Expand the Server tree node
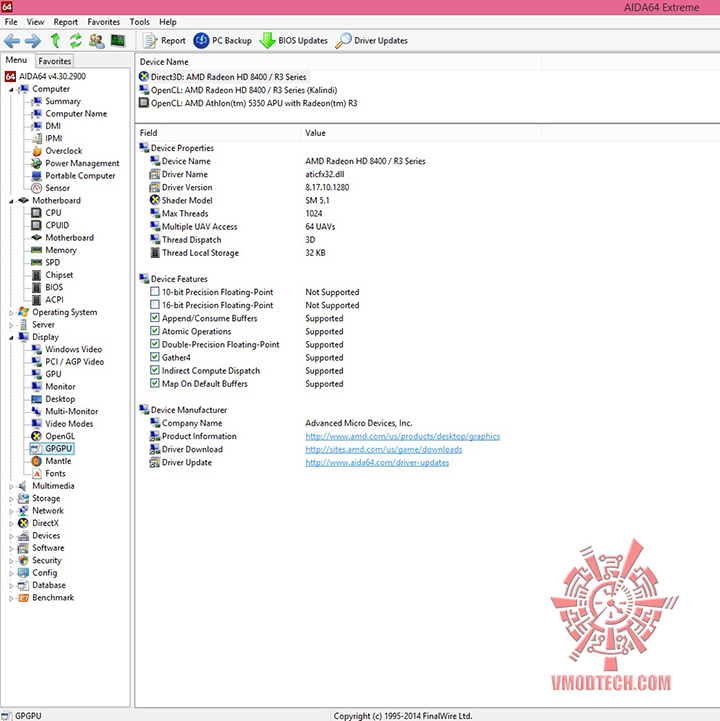 pos(11,325)
